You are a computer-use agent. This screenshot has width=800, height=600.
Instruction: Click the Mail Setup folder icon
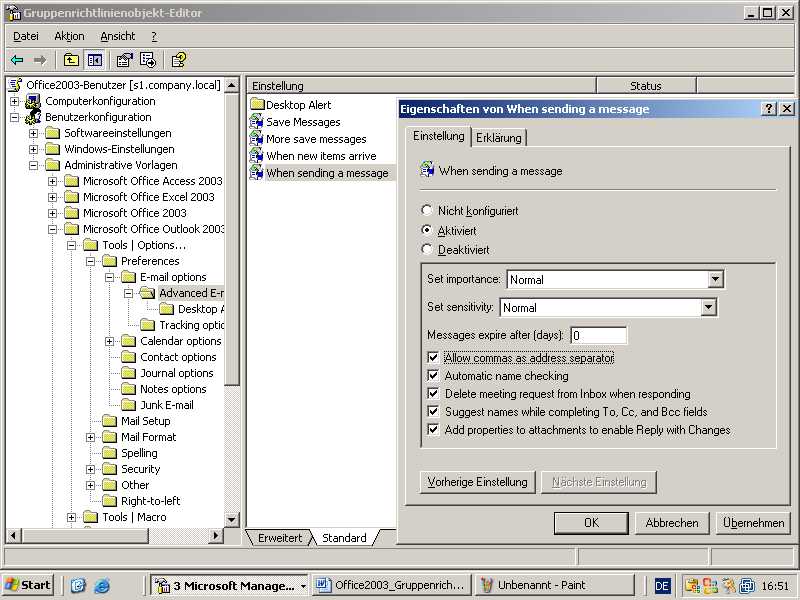pos(110,421)
